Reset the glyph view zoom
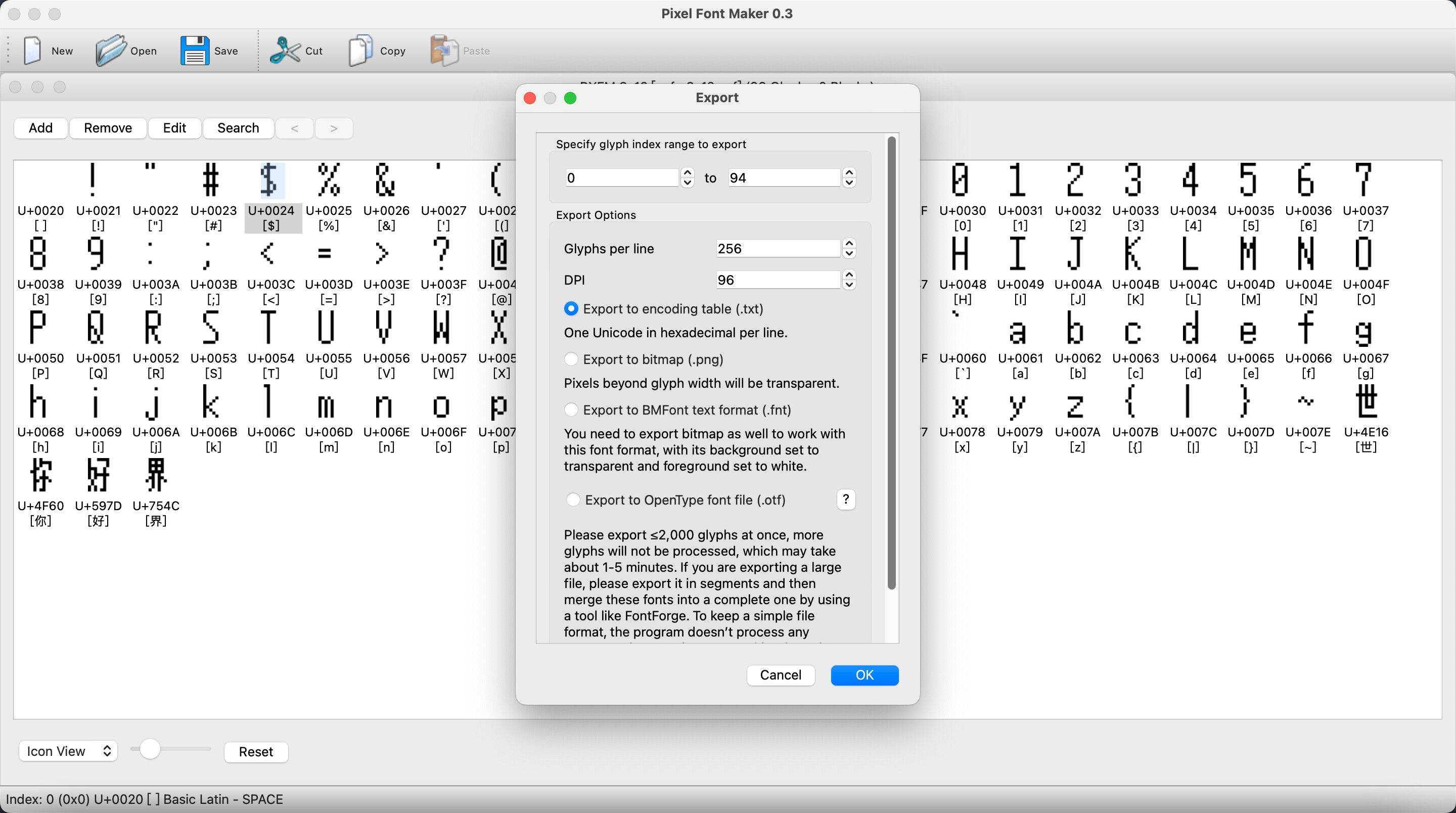Viewport: 1456px width, 813px height. (x=255, y=752)
